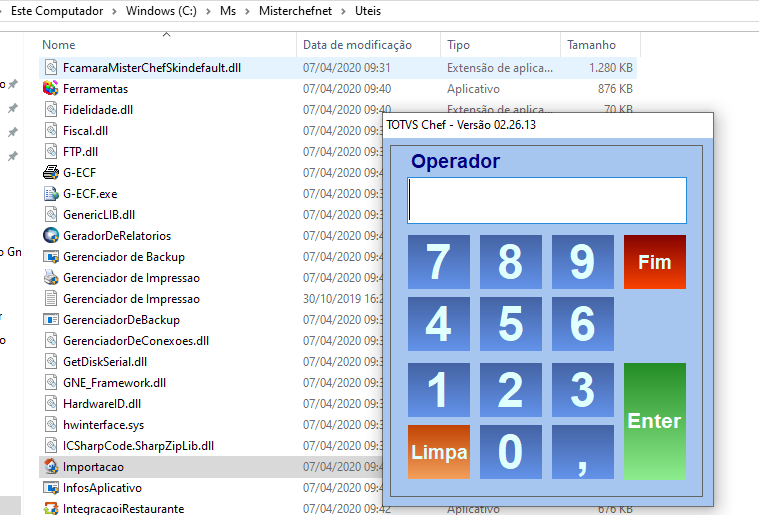This screenshot has height=515, width=759.
Task: Select the G-ECF printer icon
Action: click(x=51, y=172)
